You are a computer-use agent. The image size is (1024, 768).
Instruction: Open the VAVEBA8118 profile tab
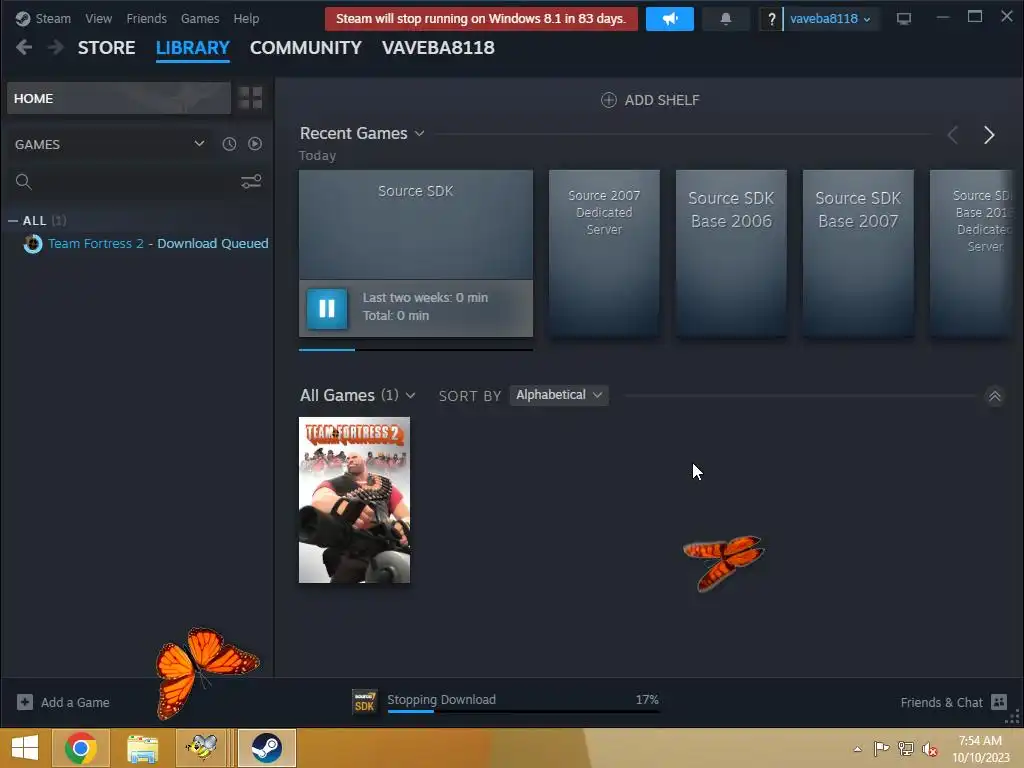[x=438, y=48]
